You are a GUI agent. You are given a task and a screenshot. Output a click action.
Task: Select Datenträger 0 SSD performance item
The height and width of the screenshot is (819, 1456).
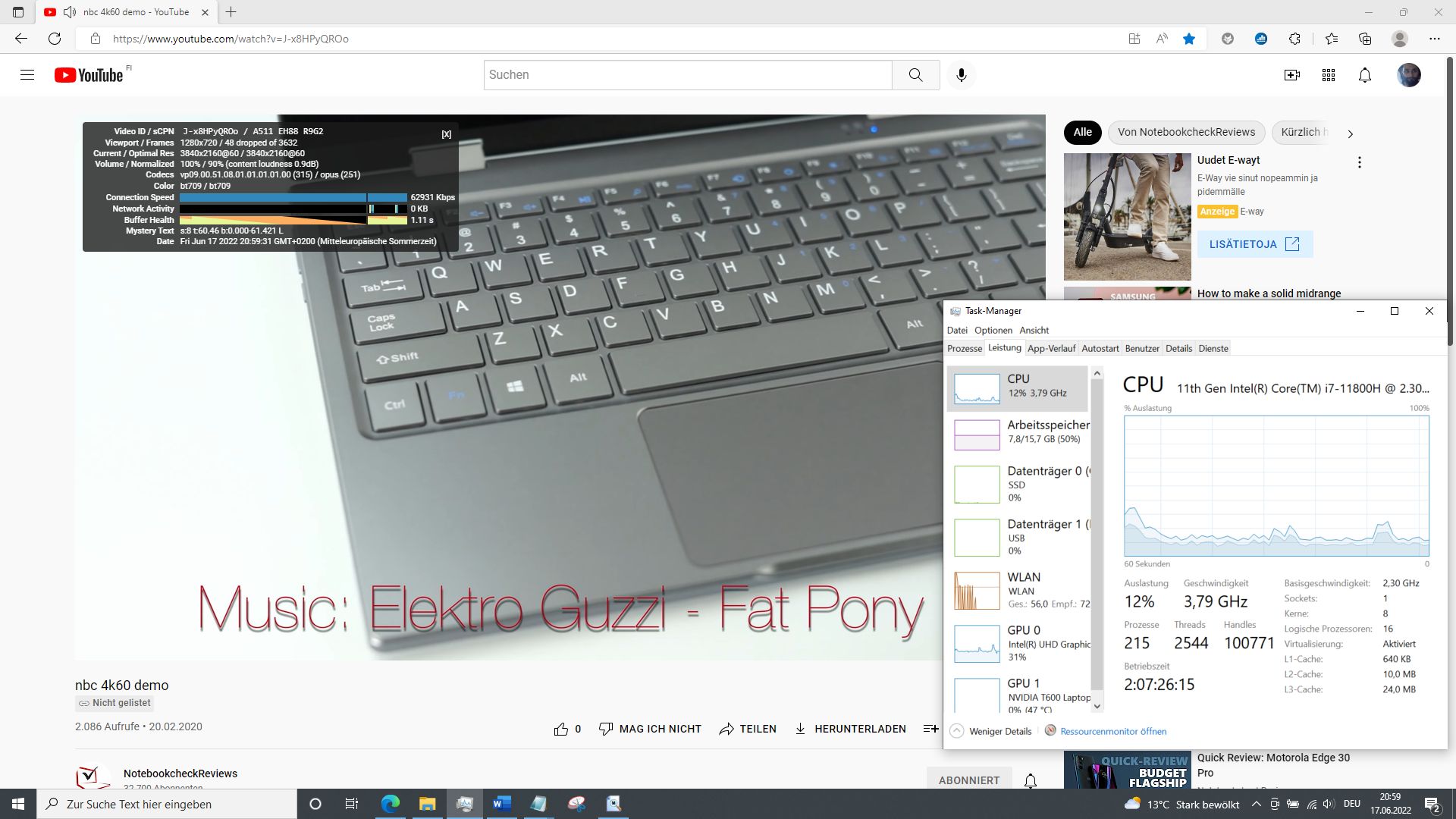coord(1018,484)
